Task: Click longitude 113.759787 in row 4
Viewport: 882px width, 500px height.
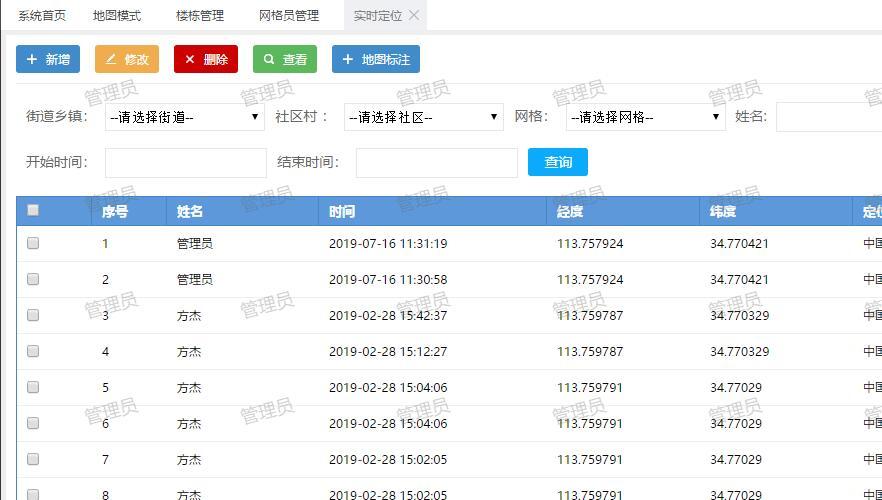Action: (x=590, y=352)
